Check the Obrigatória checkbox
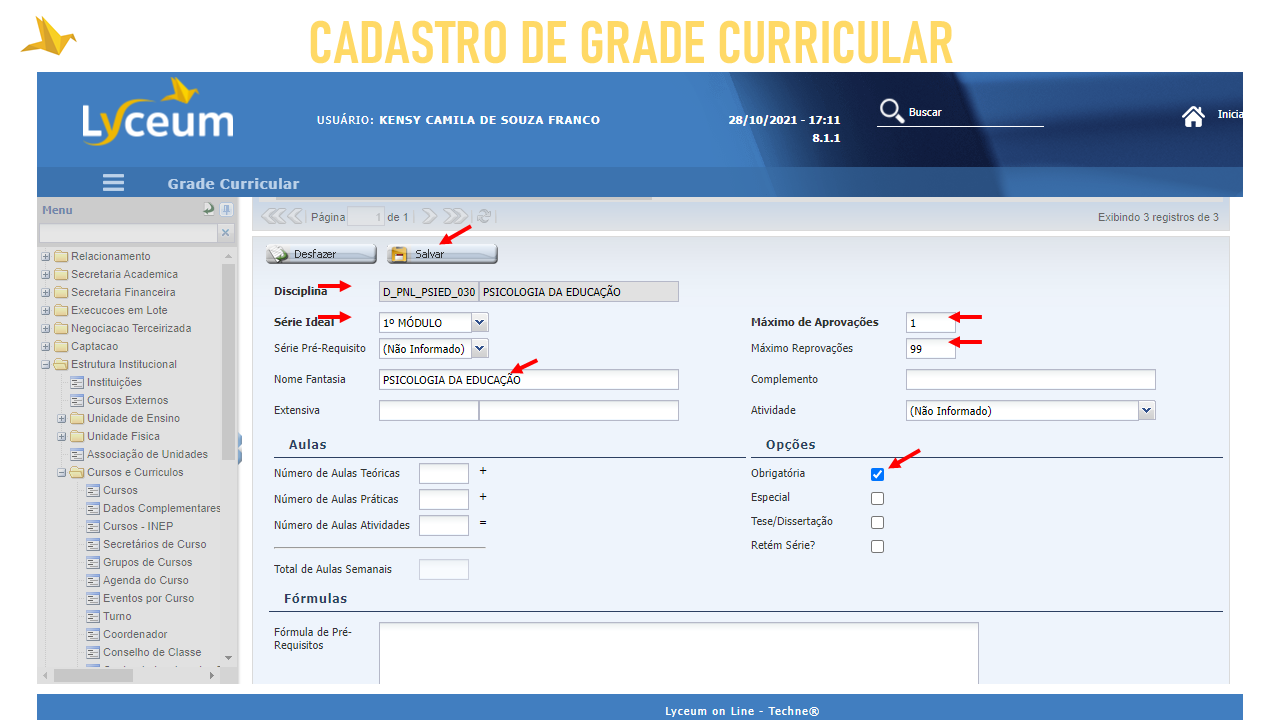This screenshot has height=720, width=1280. click(x=877, y=475)
